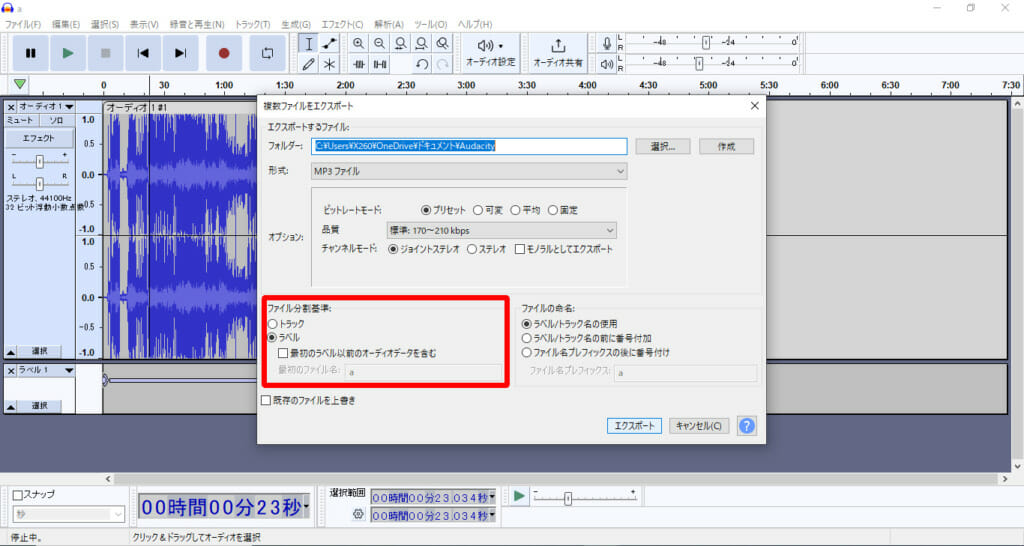Image resolution: width=1024 pixels, height=546 pixels.
Task: Open the トラック(T) menu
Action: tap(253, 24)
